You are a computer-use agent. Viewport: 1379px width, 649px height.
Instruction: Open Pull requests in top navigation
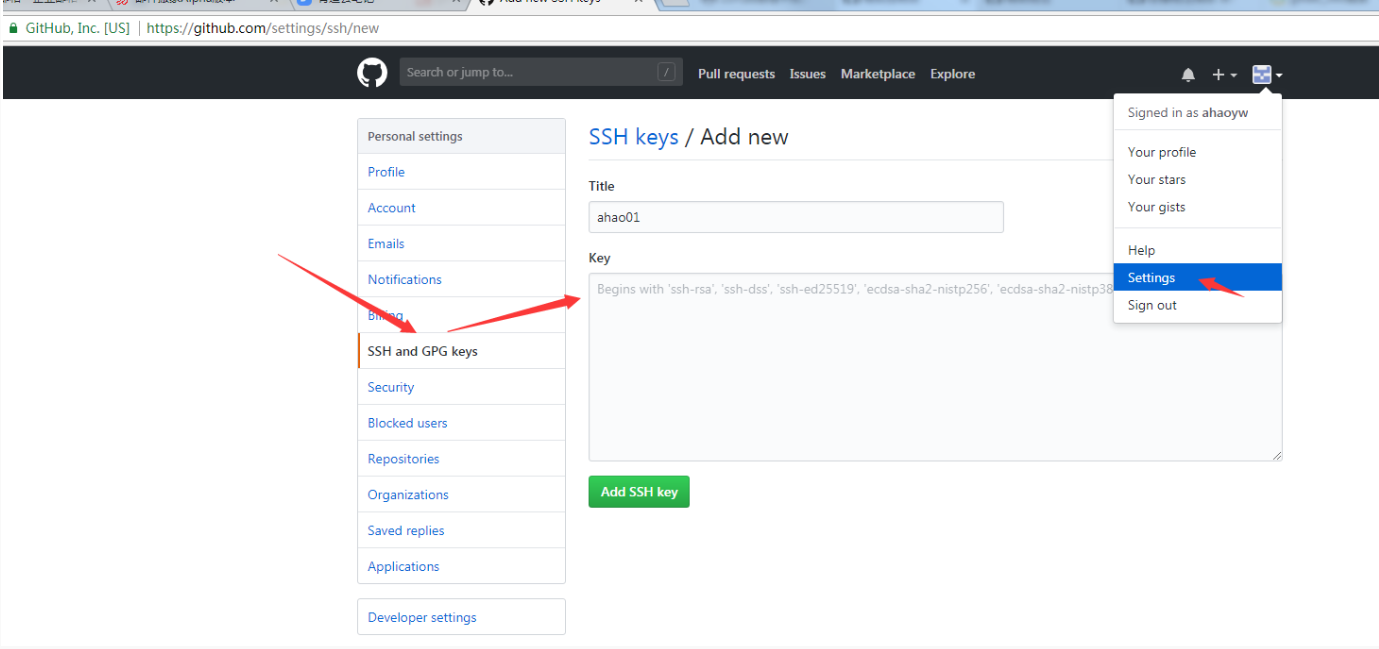(x=736, y=74)
